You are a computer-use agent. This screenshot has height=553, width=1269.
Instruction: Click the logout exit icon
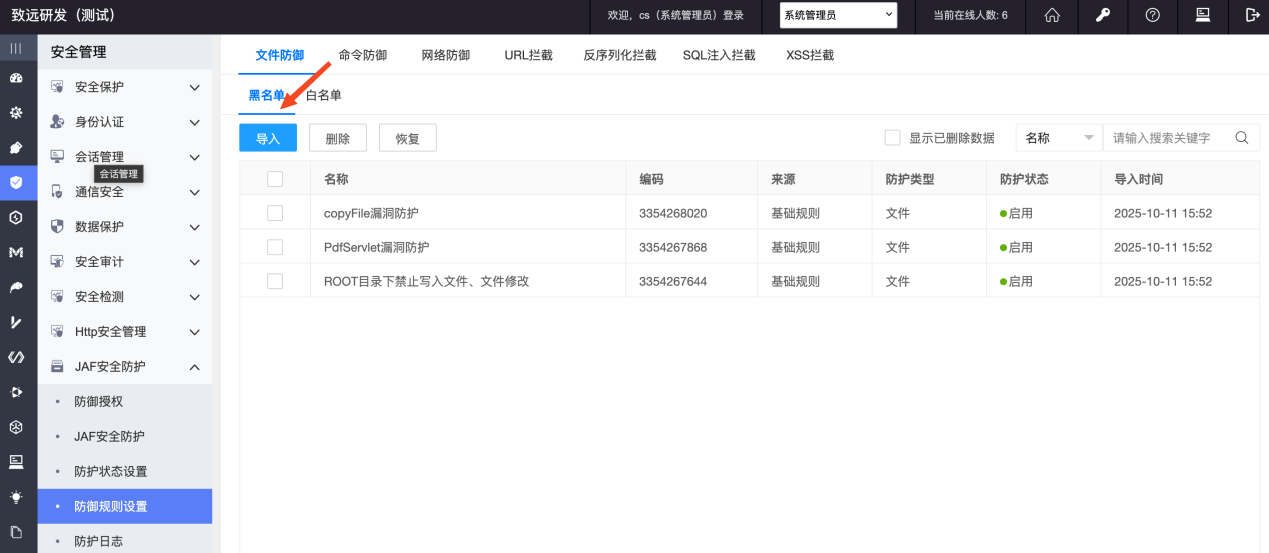pyautogui.click(x=1252, y=15)
